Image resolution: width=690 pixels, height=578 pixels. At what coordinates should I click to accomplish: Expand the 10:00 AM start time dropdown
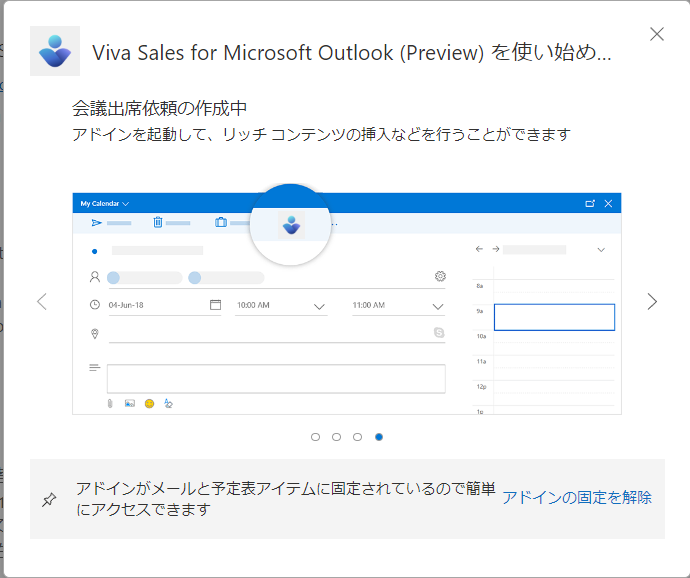click(319, 306)
